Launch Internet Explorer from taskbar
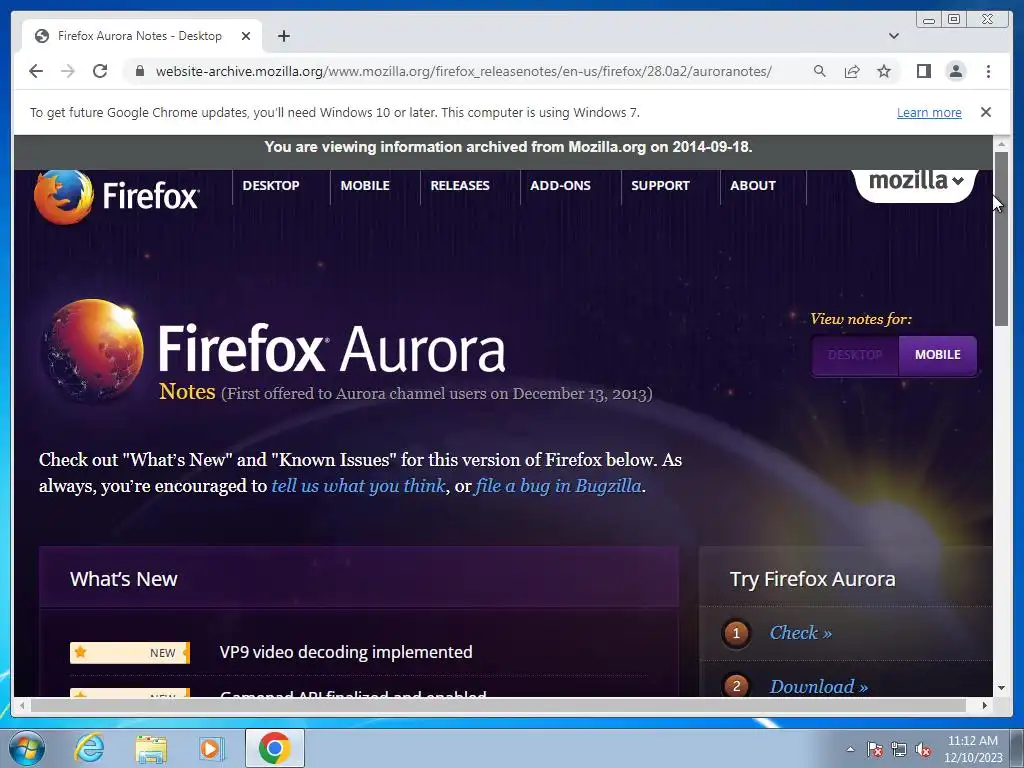 pos(89,748)
